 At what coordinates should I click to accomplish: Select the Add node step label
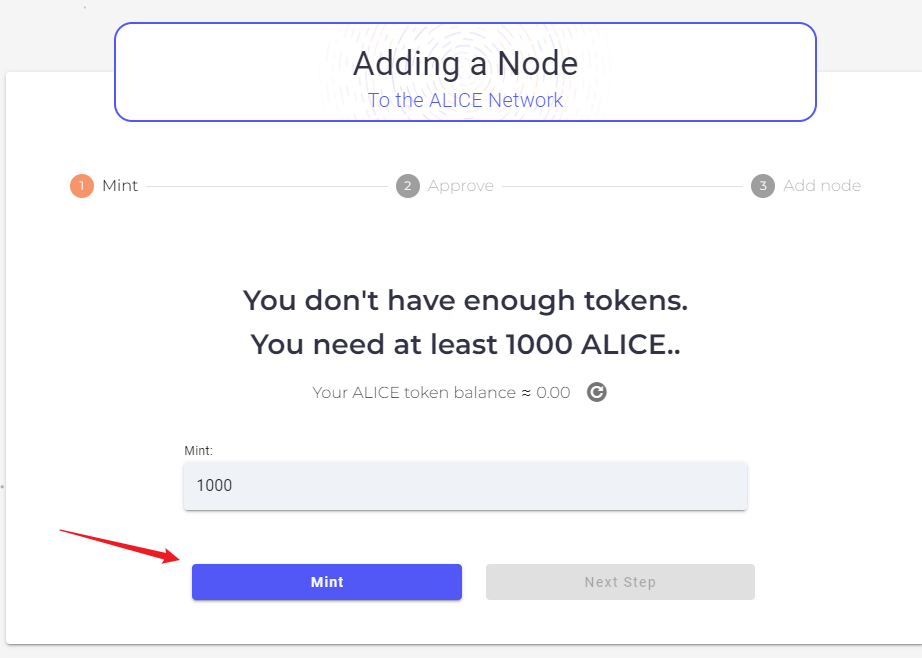click(x=822, y=186)
